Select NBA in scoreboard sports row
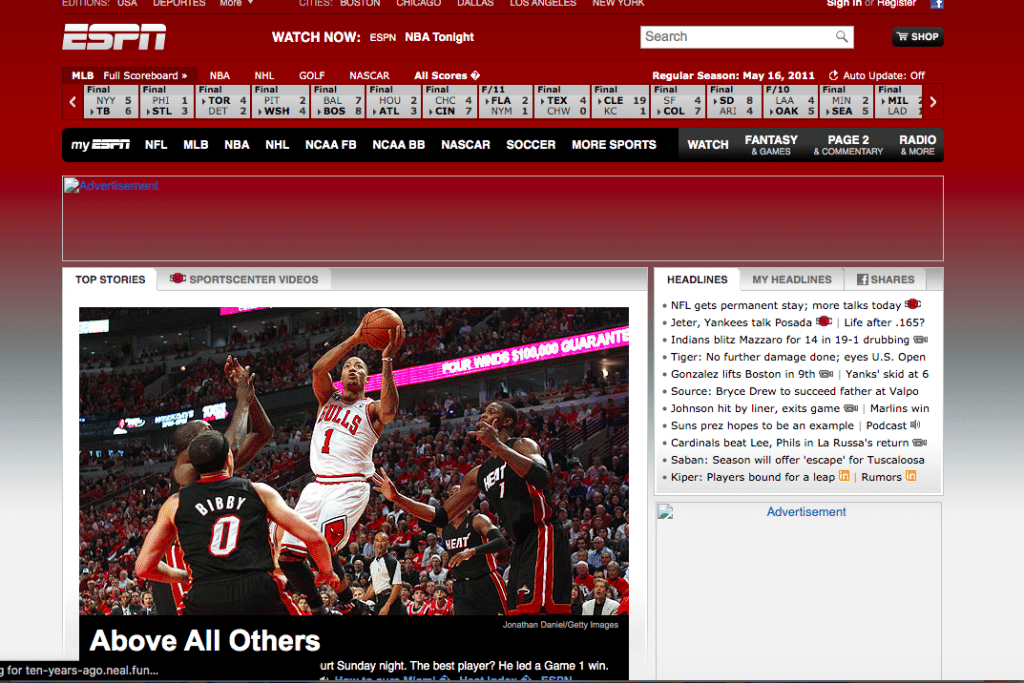 tap(219, 75)
